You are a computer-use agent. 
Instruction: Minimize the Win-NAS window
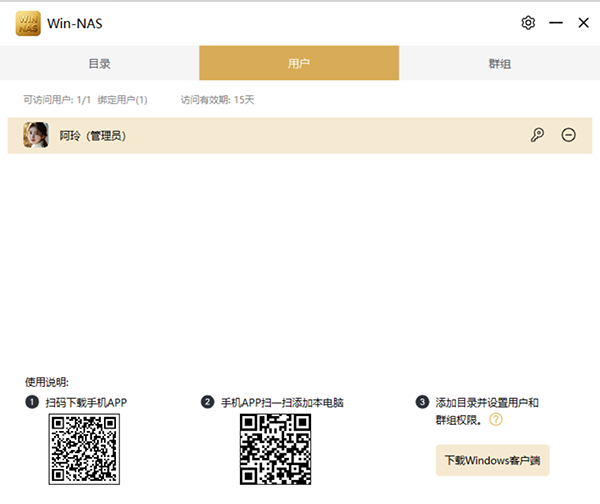(556, 23)
